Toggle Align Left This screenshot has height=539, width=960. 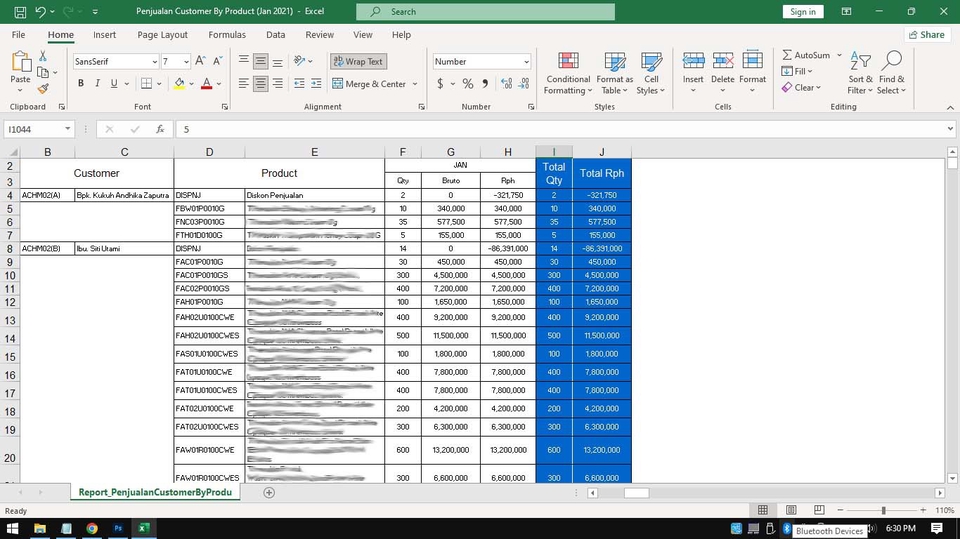tap(244, 83)
